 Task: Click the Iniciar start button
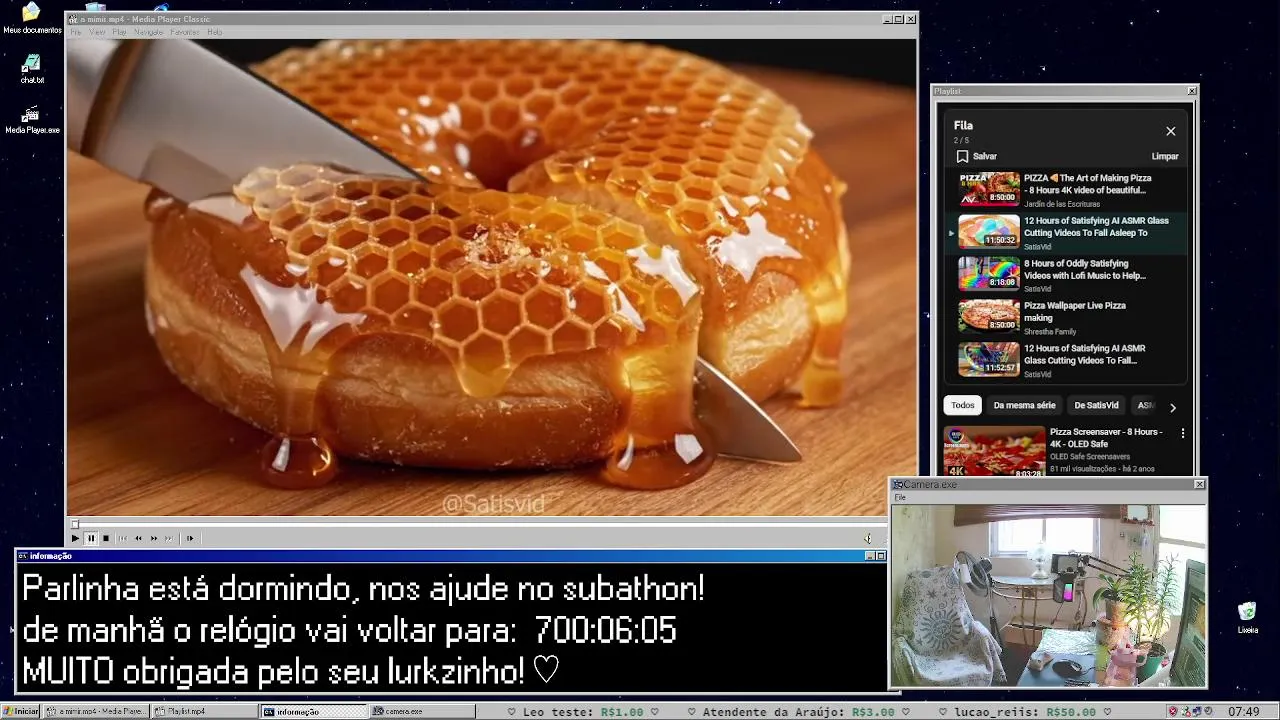pos(21,711)
